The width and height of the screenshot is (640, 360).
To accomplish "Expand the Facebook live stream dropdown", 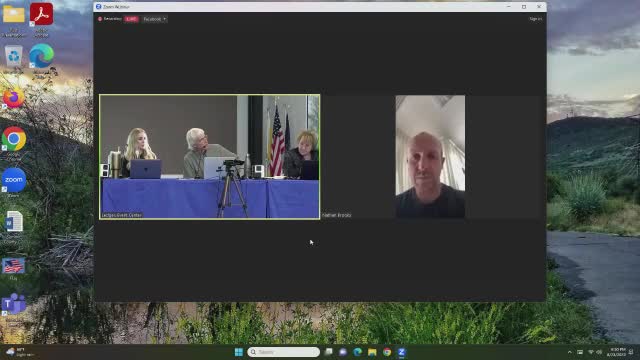I will (155, 19).
